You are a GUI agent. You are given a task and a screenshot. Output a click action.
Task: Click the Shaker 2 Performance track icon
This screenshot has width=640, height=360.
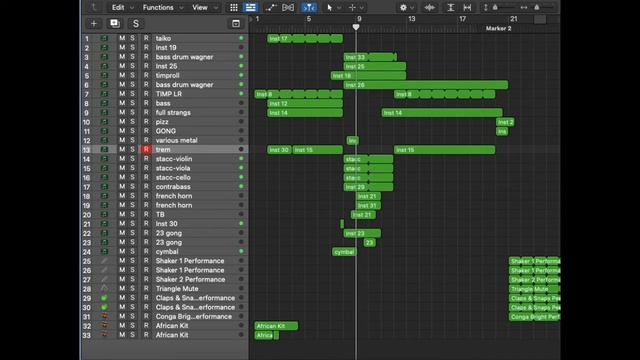pyautogui.click(x=104, y=279)
